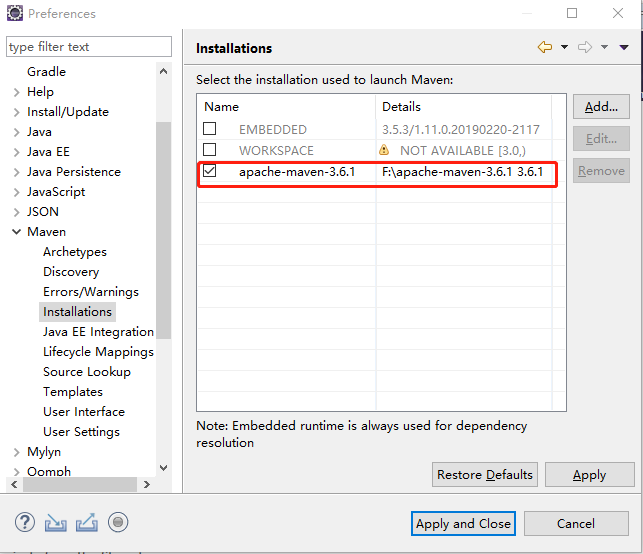Expand the Install/Update tree node

[16, 112]
